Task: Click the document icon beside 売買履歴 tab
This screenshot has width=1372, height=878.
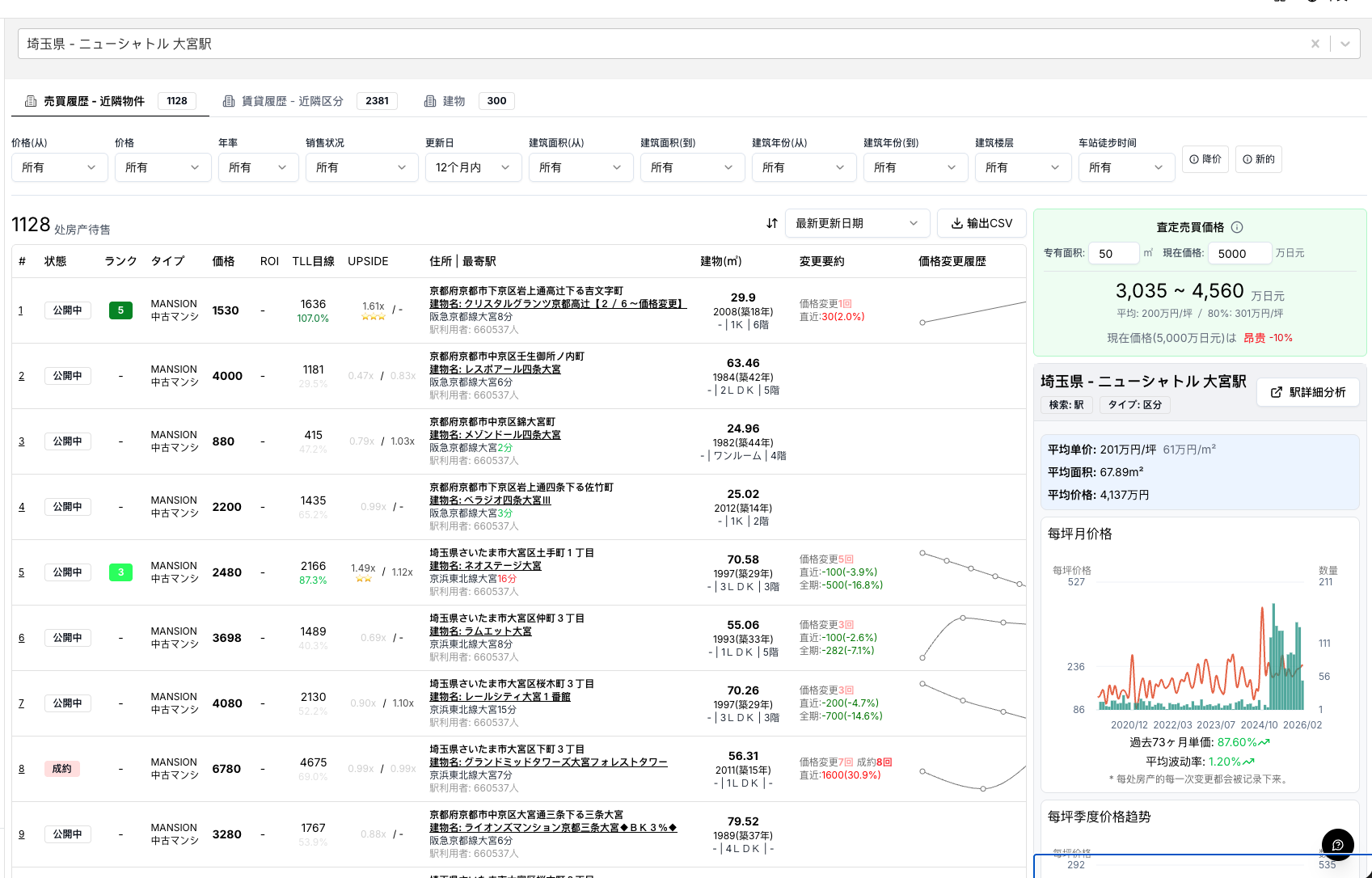Action: coord(30,100)
